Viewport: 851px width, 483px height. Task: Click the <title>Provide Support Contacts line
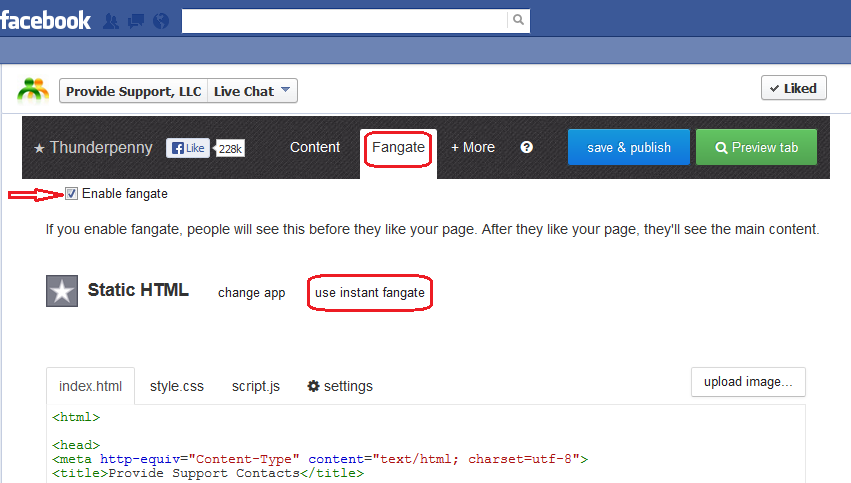pyautogui.click(x=208, y=473)
